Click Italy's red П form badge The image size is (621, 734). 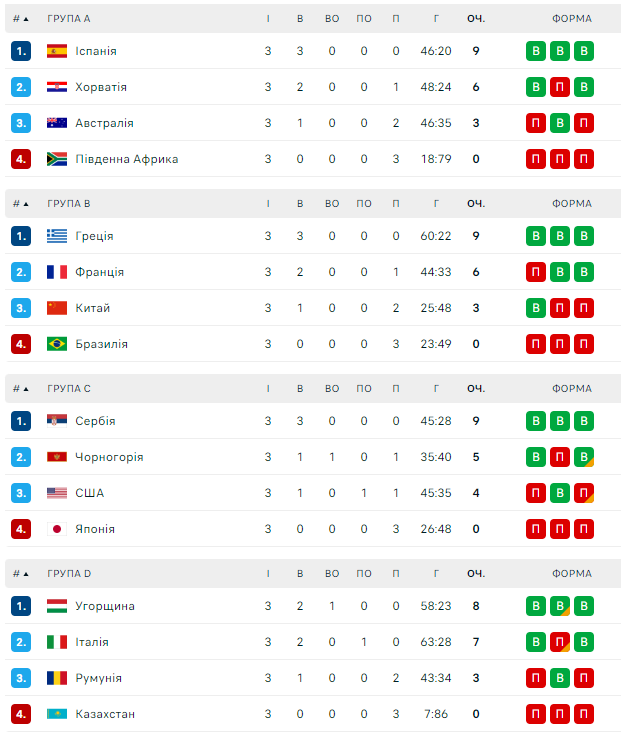coord(560,642)
